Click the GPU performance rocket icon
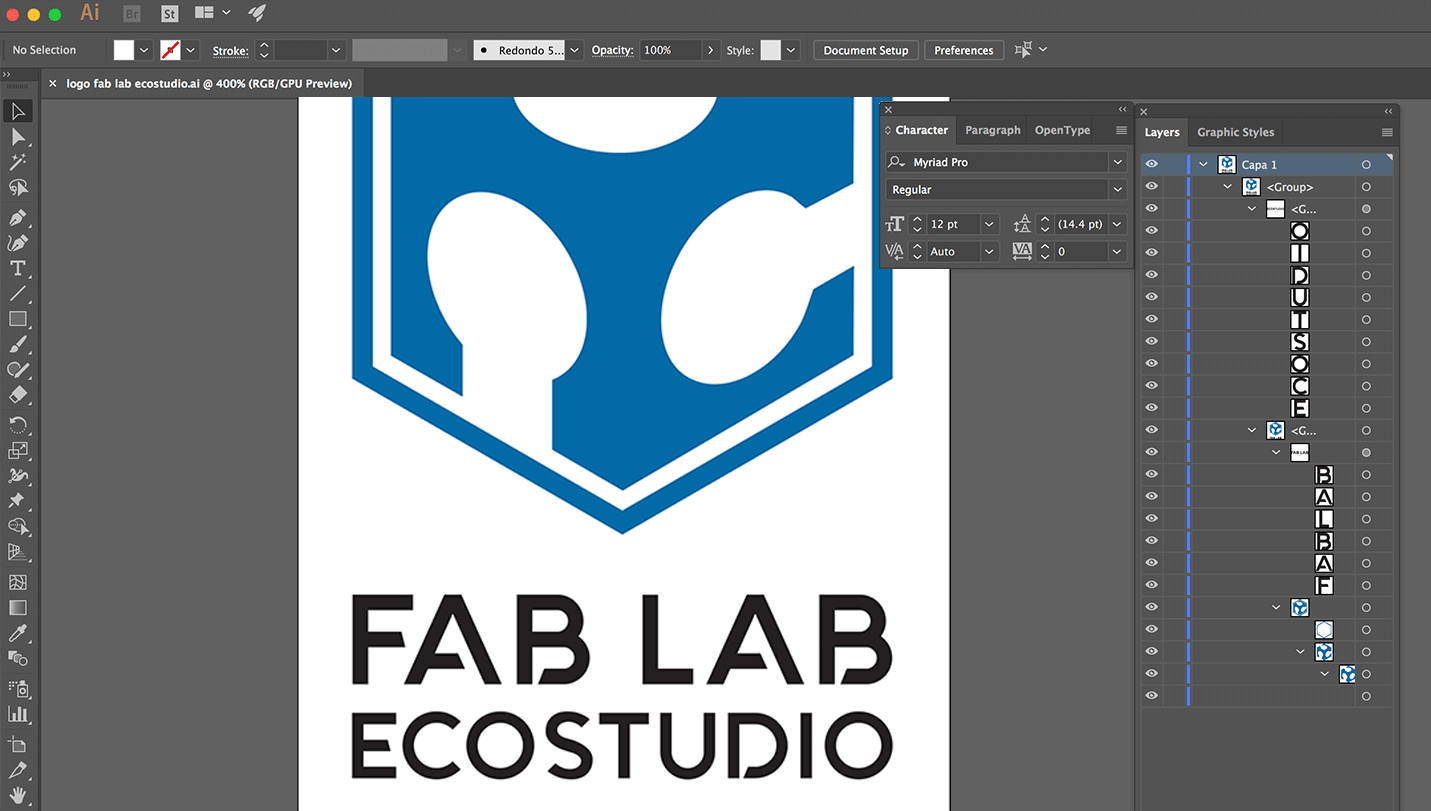This screenshot has height=811, width=1431. point(257,13)
